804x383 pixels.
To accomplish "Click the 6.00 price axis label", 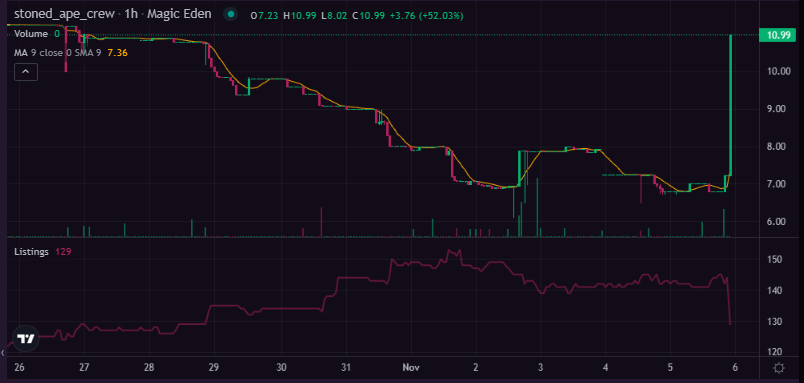I will 777,222.
